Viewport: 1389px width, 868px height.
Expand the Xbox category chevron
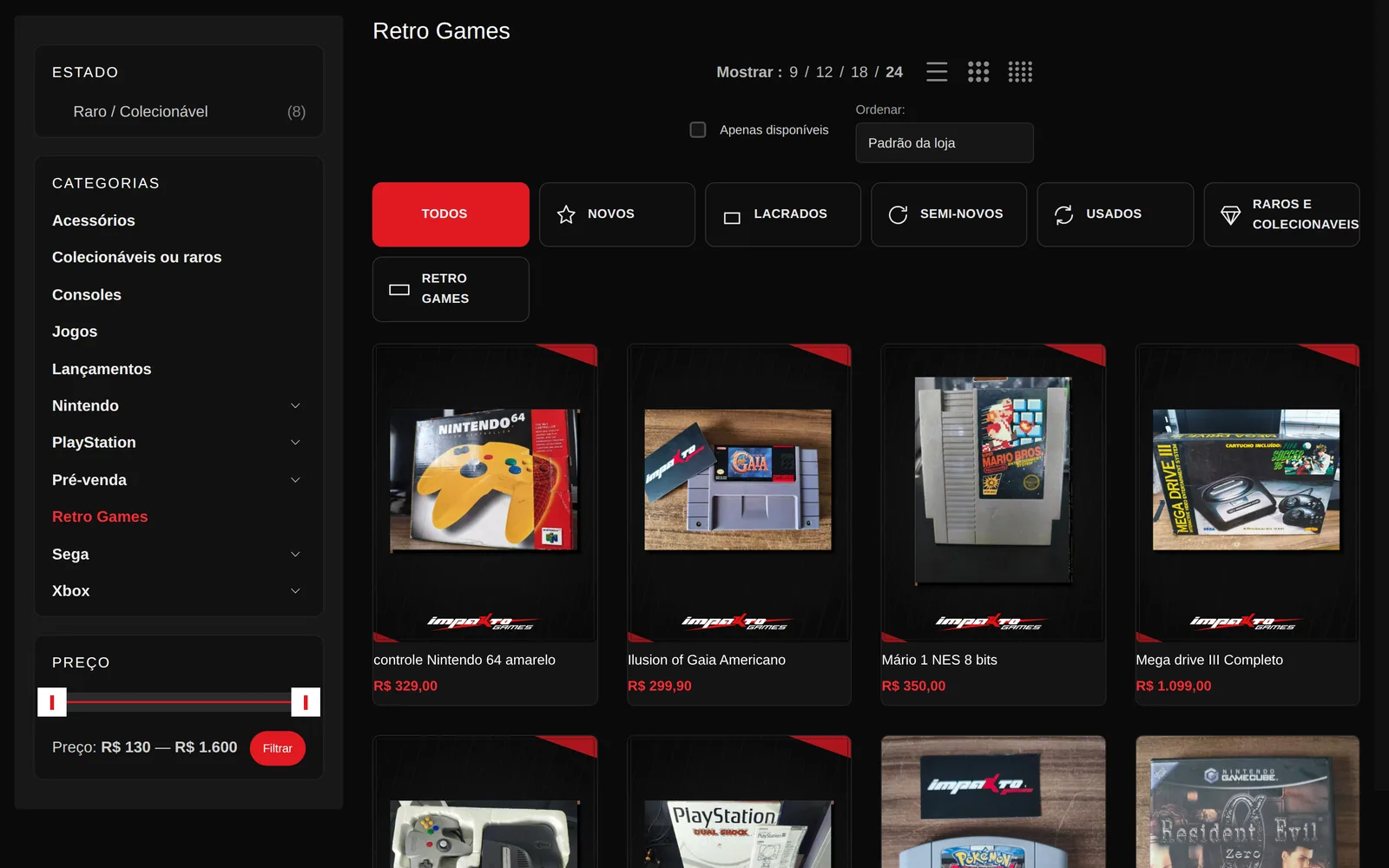click(295, 591)
